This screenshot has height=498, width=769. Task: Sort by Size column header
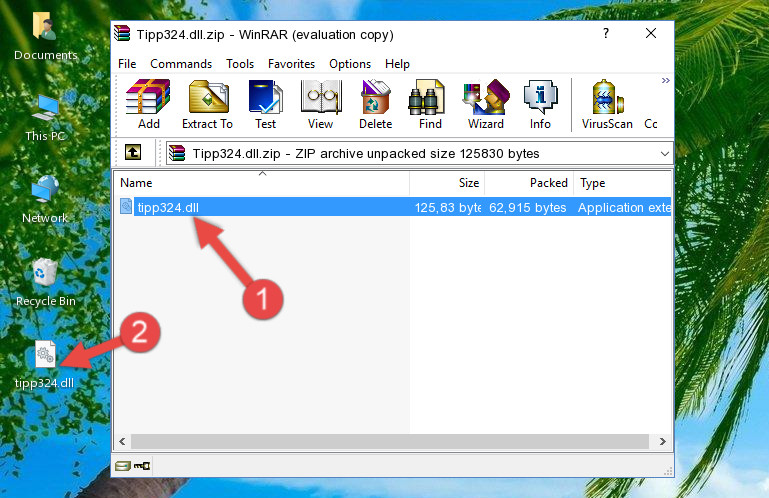pyautogui.click(x=447, y=183)
